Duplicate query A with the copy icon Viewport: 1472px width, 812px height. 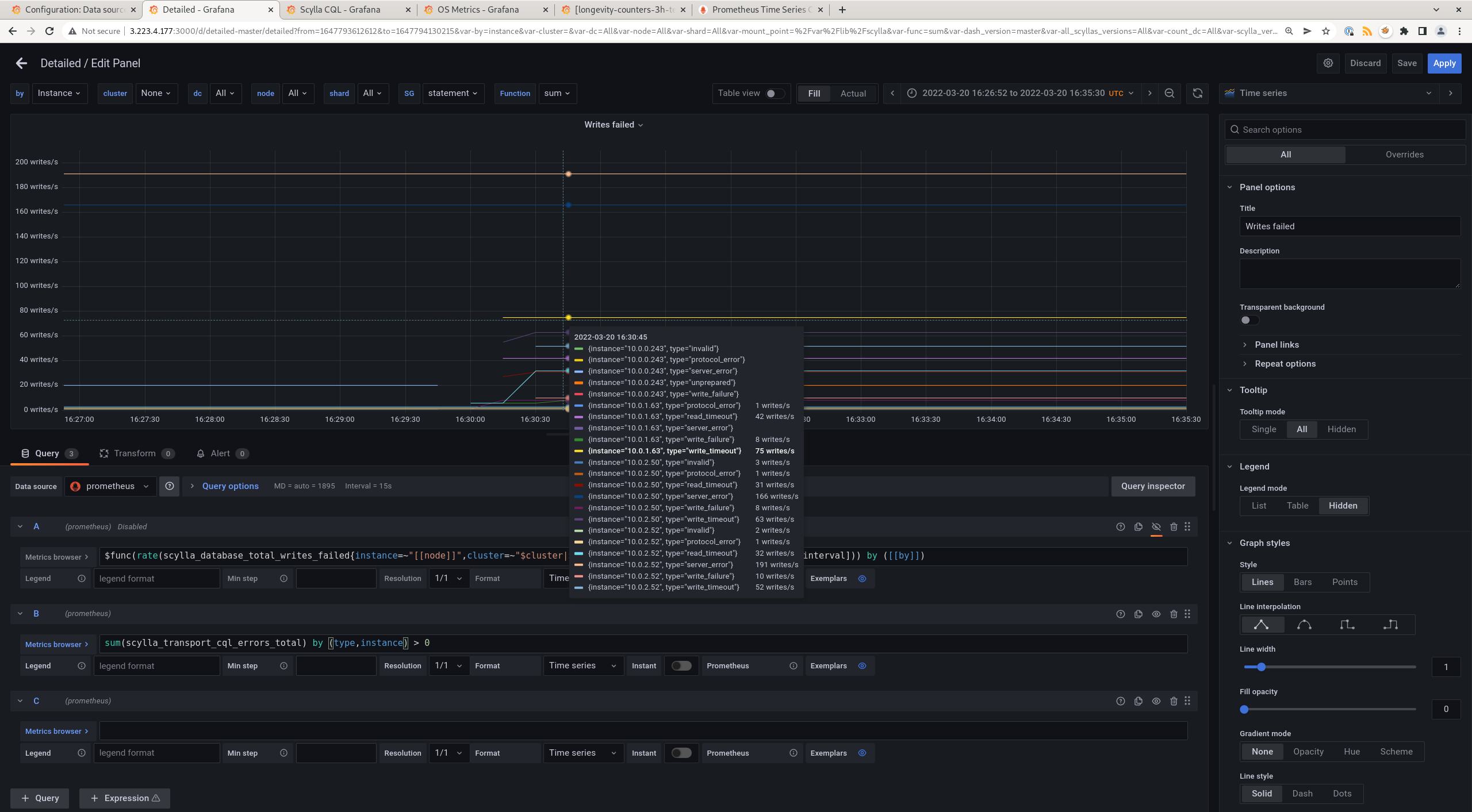(x=1138, y=526)
